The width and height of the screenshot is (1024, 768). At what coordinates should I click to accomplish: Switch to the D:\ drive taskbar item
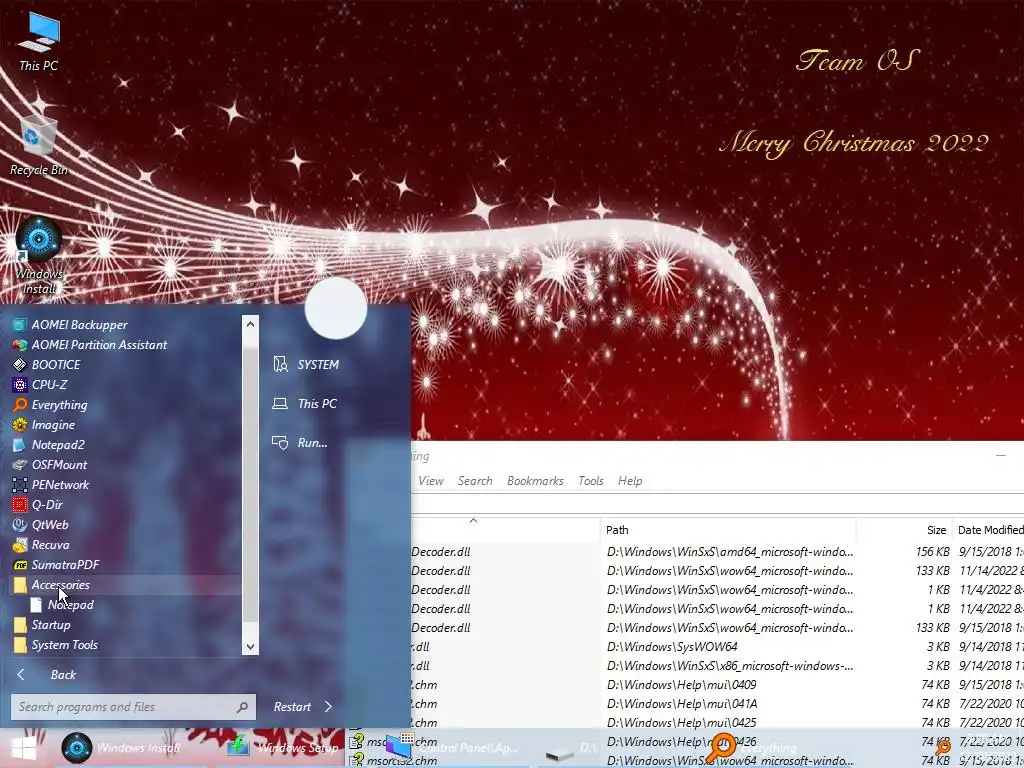571,748
